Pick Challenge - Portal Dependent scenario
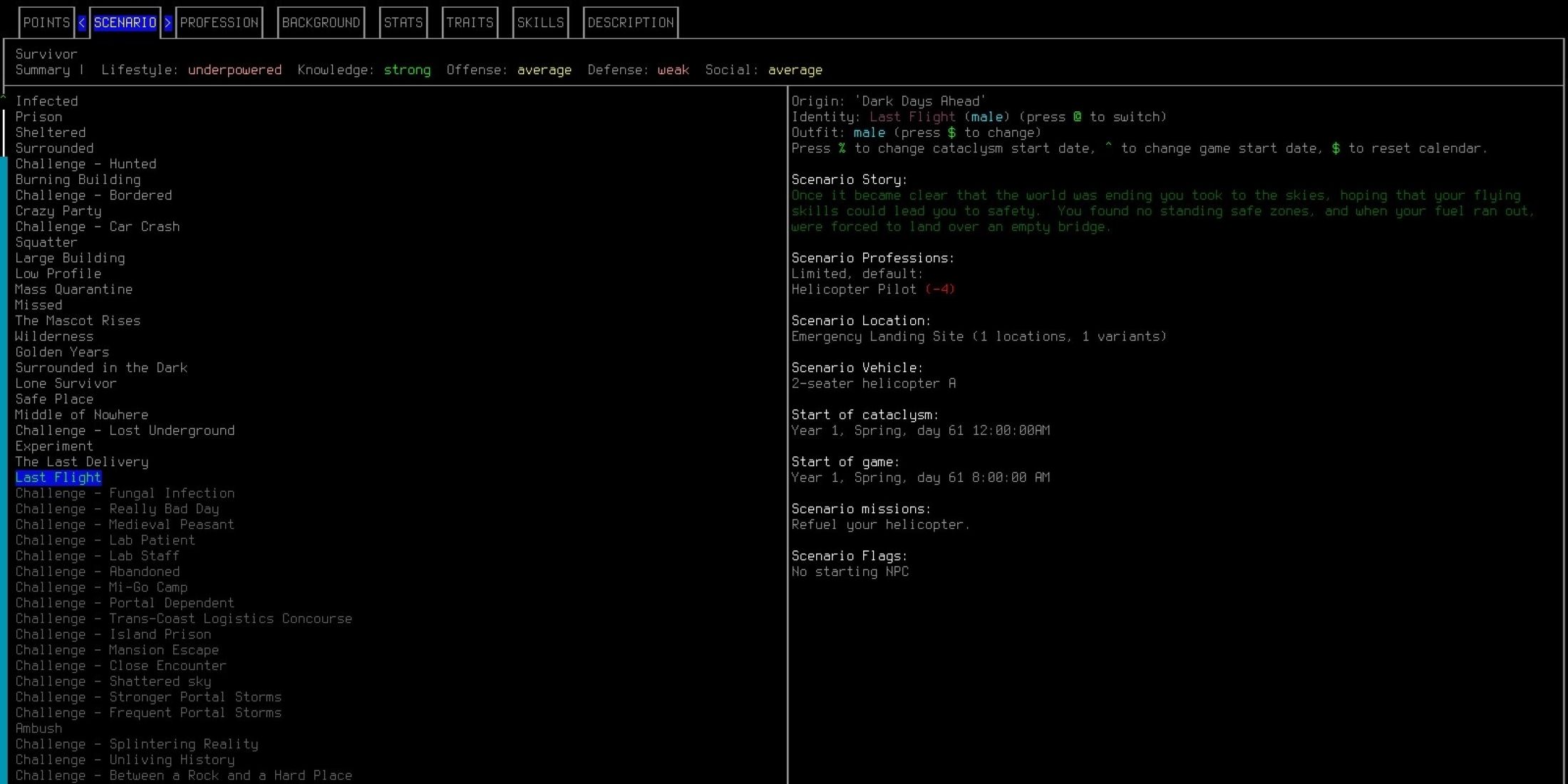The image size is (1568, 784). tap(125, 603)
